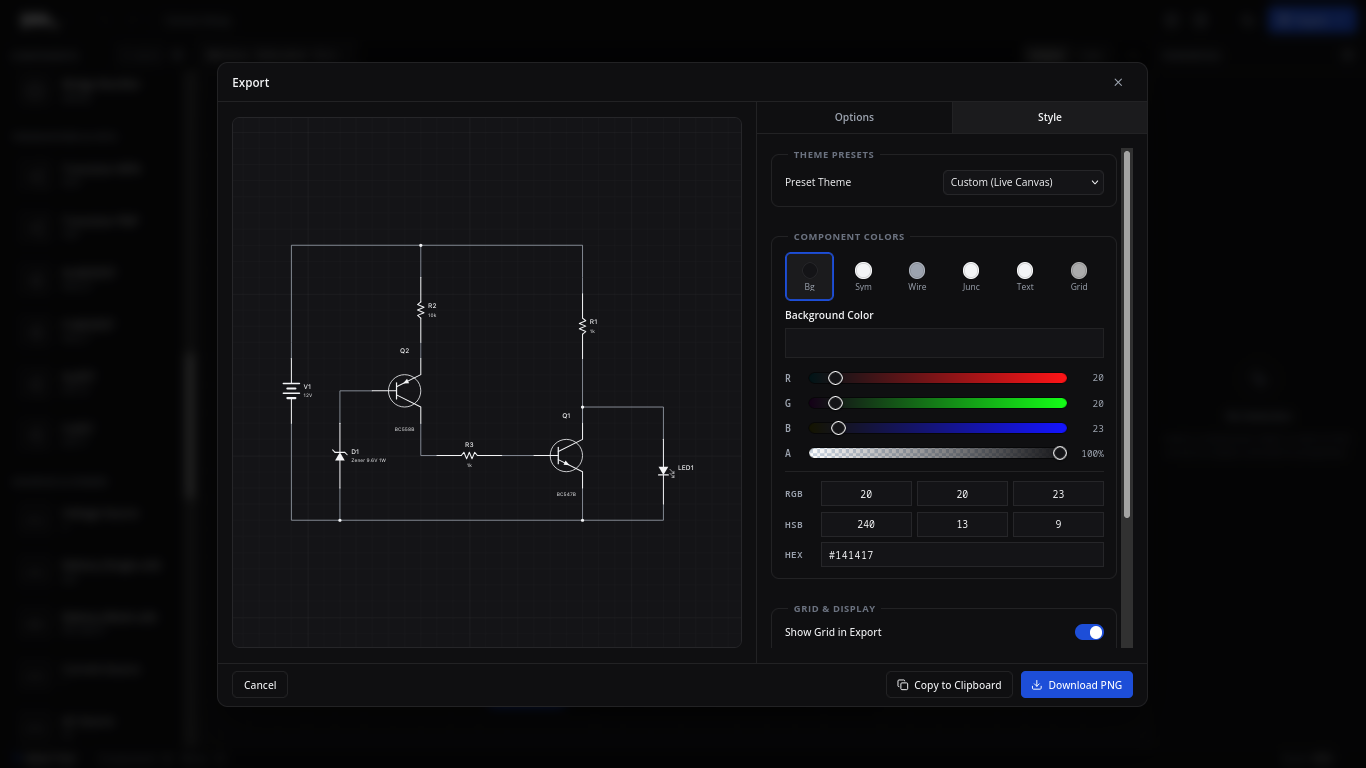Image resolution: width=1366 pixels, height=768 pixels.
Task: Click the HSB brightness value field
Action: pyautogui.click(x=1058, y=524)
